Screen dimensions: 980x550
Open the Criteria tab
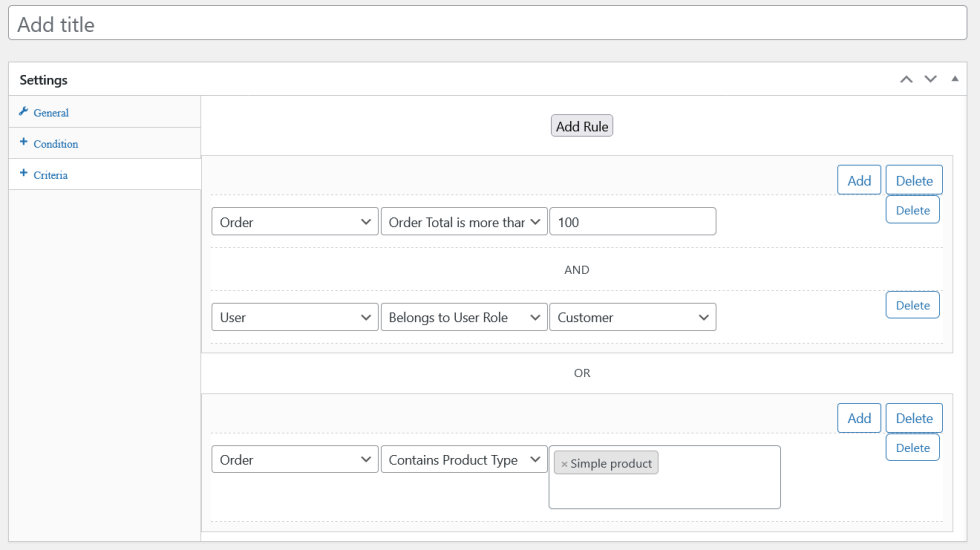coord(51,175)
